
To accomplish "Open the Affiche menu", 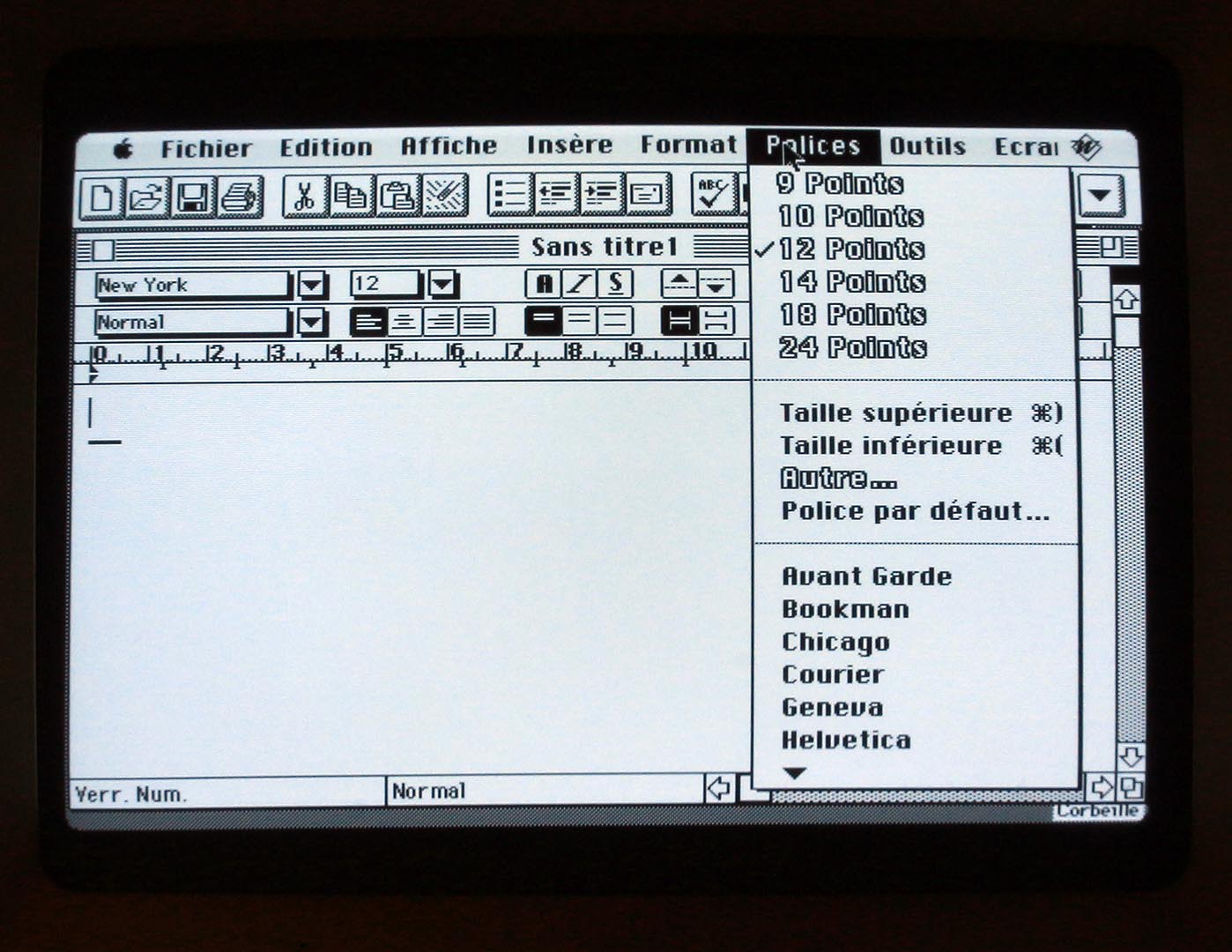I will 449,146.
